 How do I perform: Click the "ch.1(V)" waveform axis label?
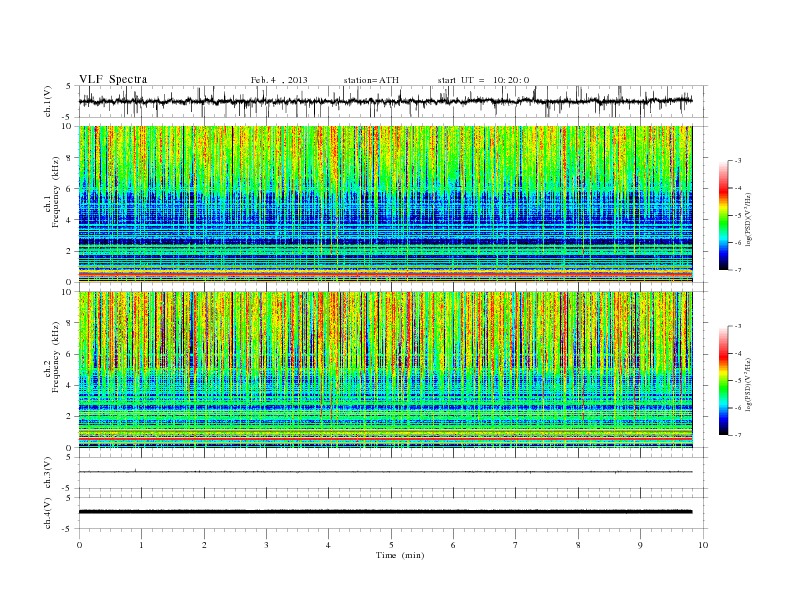(x=48, y=101)
